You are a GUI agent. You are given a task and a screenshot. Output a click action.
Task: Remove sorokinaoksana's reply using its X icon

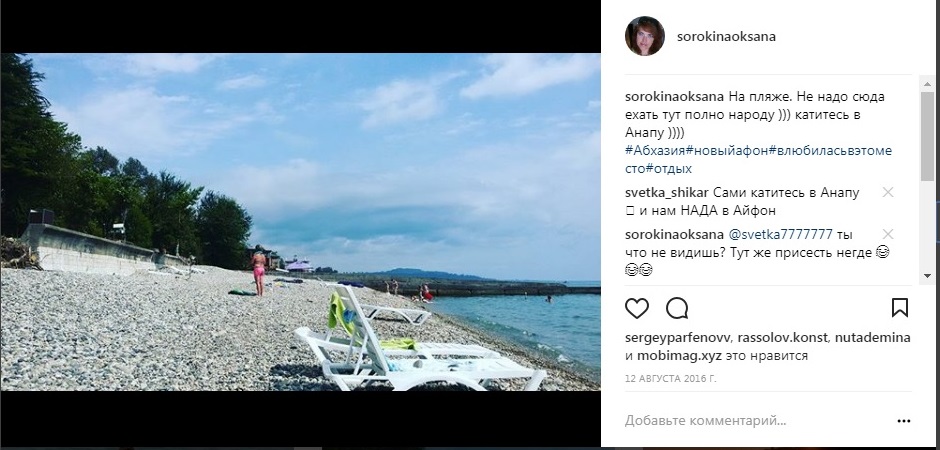coord(888,234)
